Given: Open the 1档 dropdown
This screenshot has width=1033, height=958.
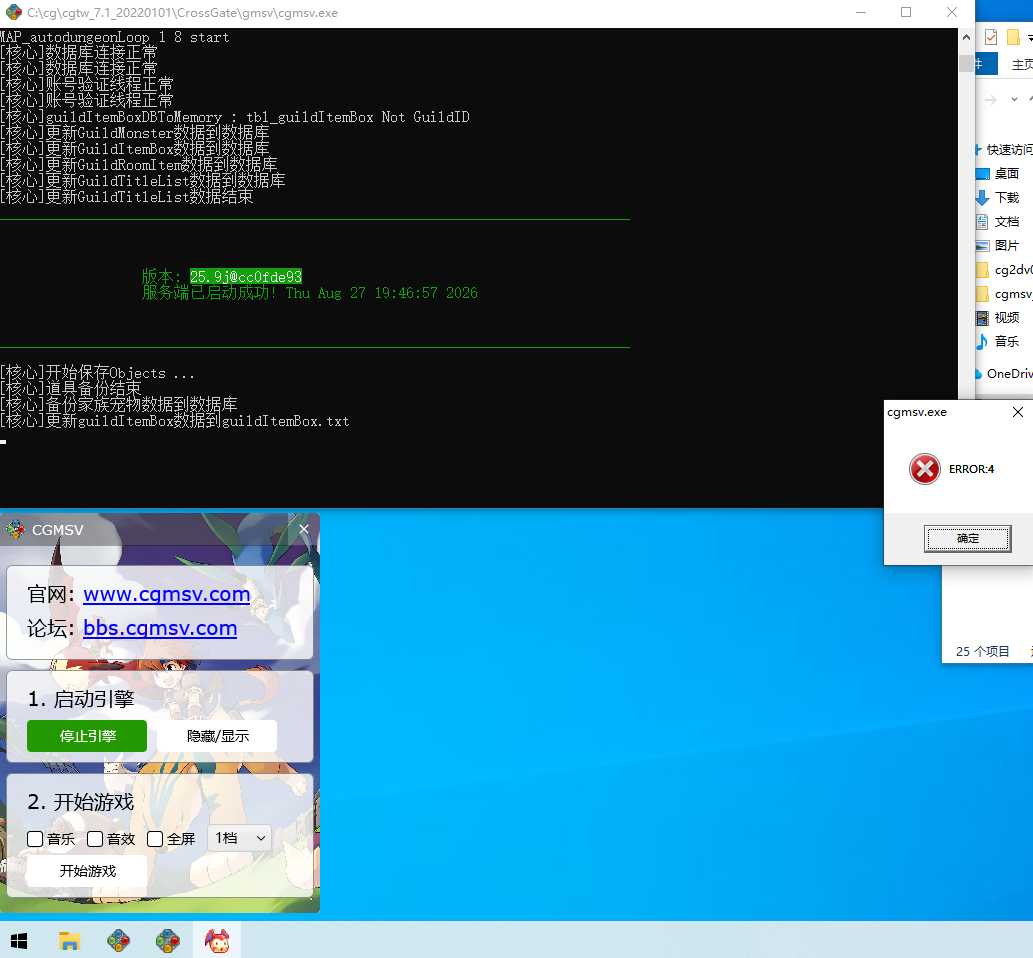Looking at the screenshot, I should (239, 838).
